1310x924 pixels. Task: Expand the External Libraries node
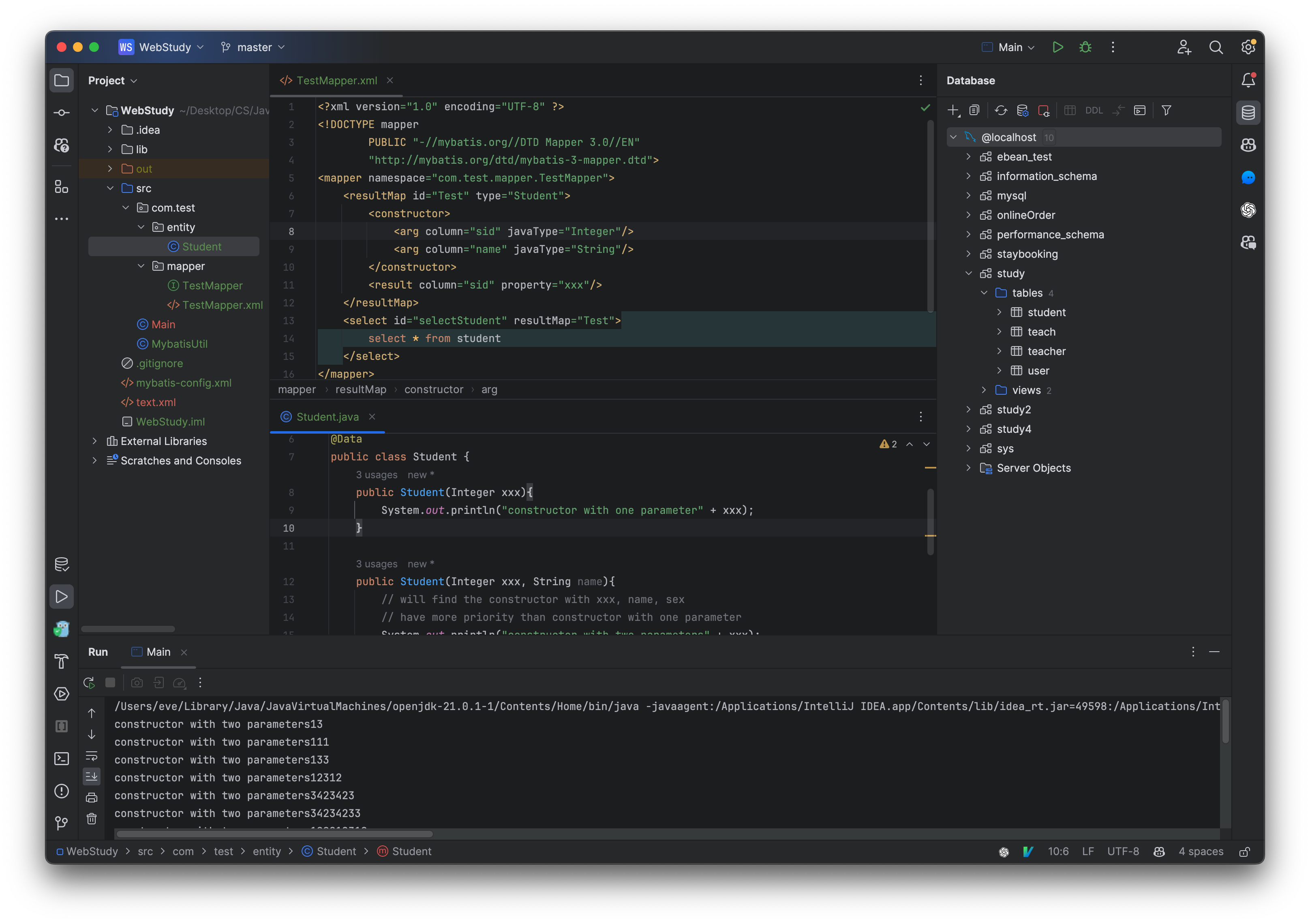coord(95,441)
